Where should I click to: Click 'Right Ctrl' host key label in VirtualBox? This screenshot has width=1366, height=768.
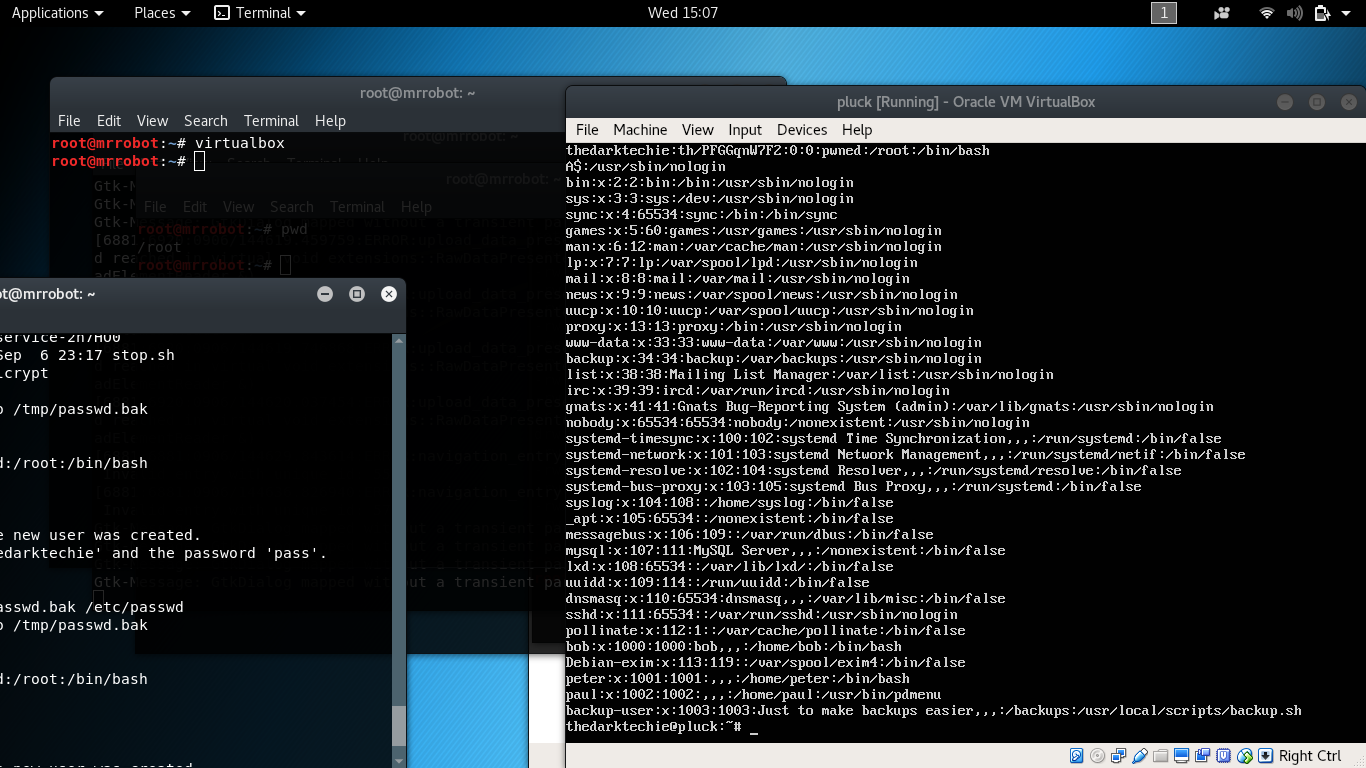click(1310, 756)
